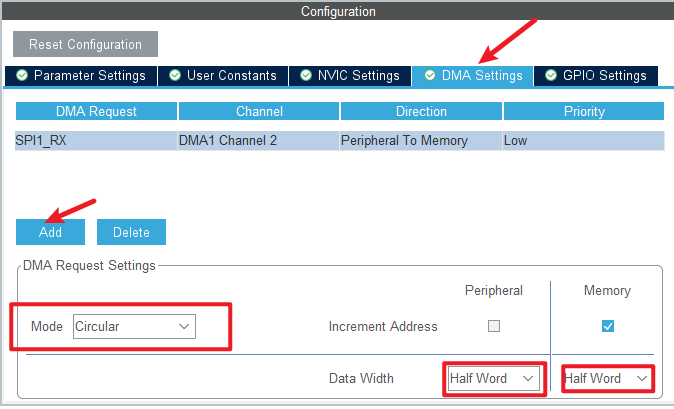Select the DMA Settings tab
Screen dimensions: 674x409
point(473,76)
